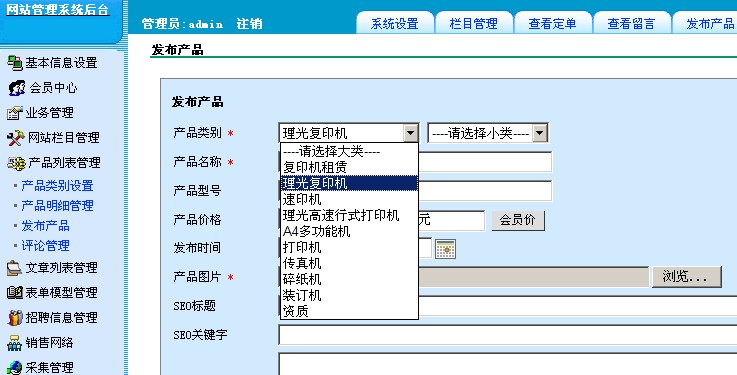This screenshot has height=375, width=737.
Task: Focus the 产品型号 input field
Action: [485, 191]
